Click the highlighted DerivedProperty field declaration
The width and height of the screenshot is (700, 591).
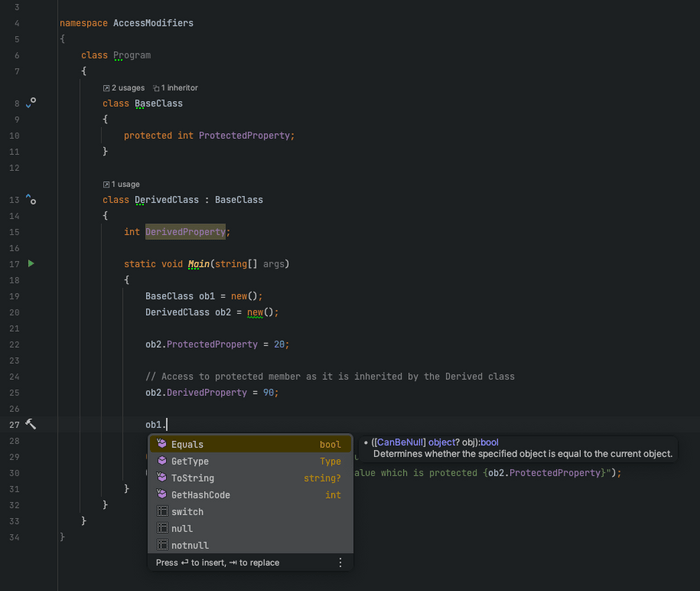(x=185, y=232)
